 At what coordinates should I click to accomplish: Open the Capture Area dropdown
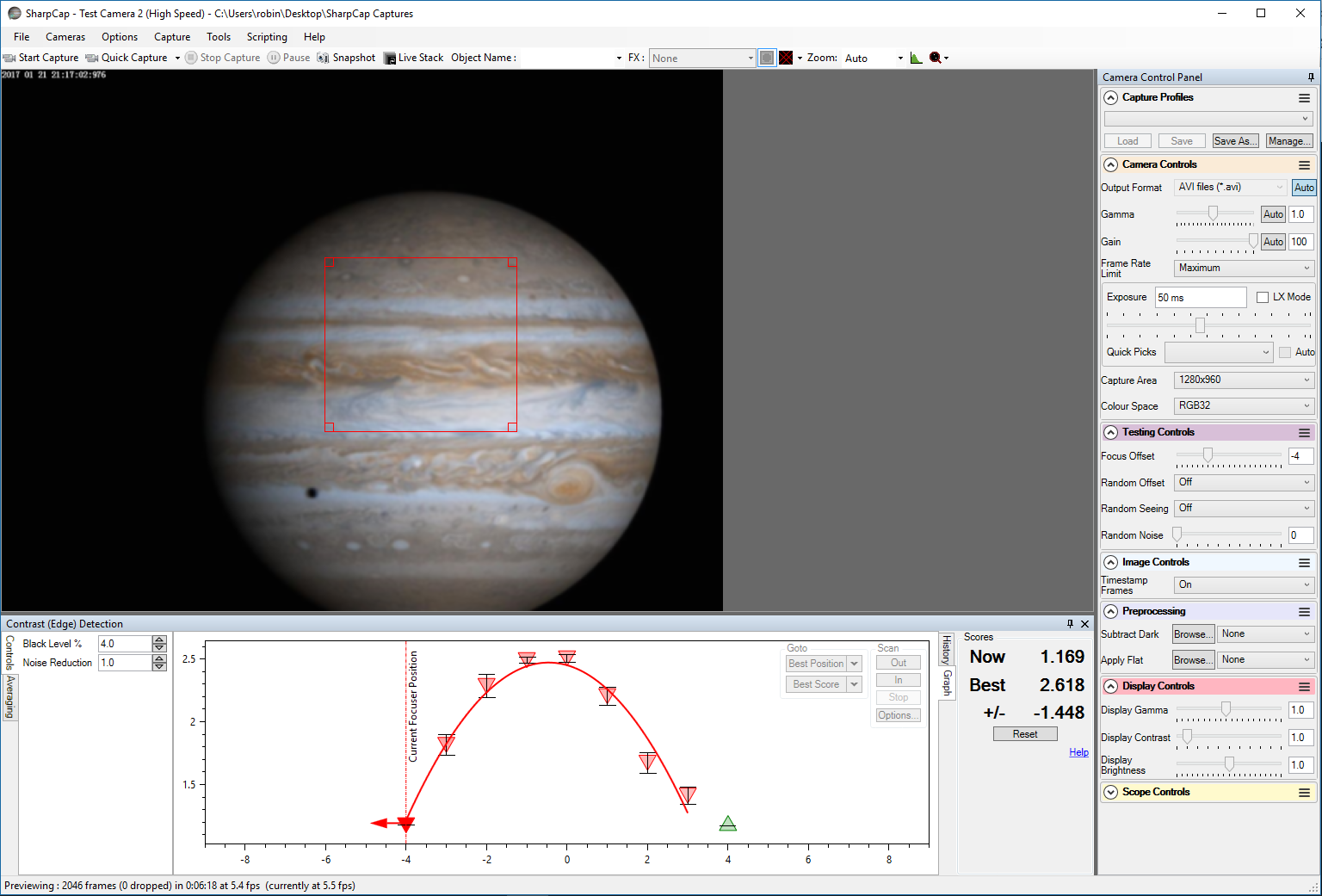click(x=1244, y=380)
